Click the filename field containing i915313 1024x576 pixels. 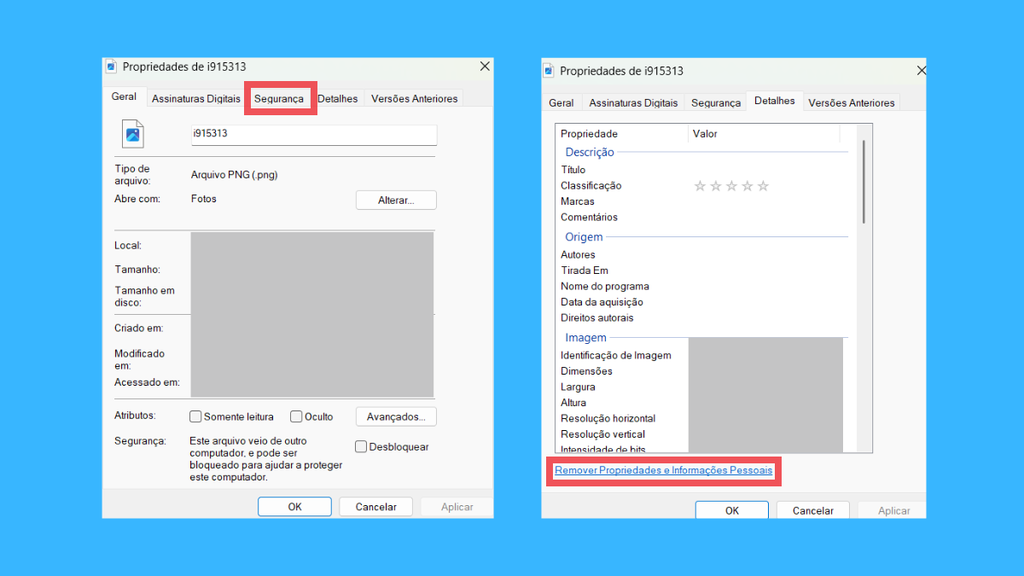pyautogui.click(x=313, y=134)
